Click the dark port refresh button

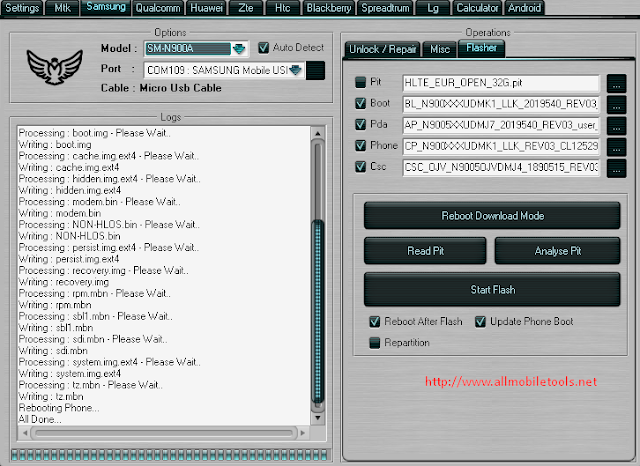[x=316, y=70]
